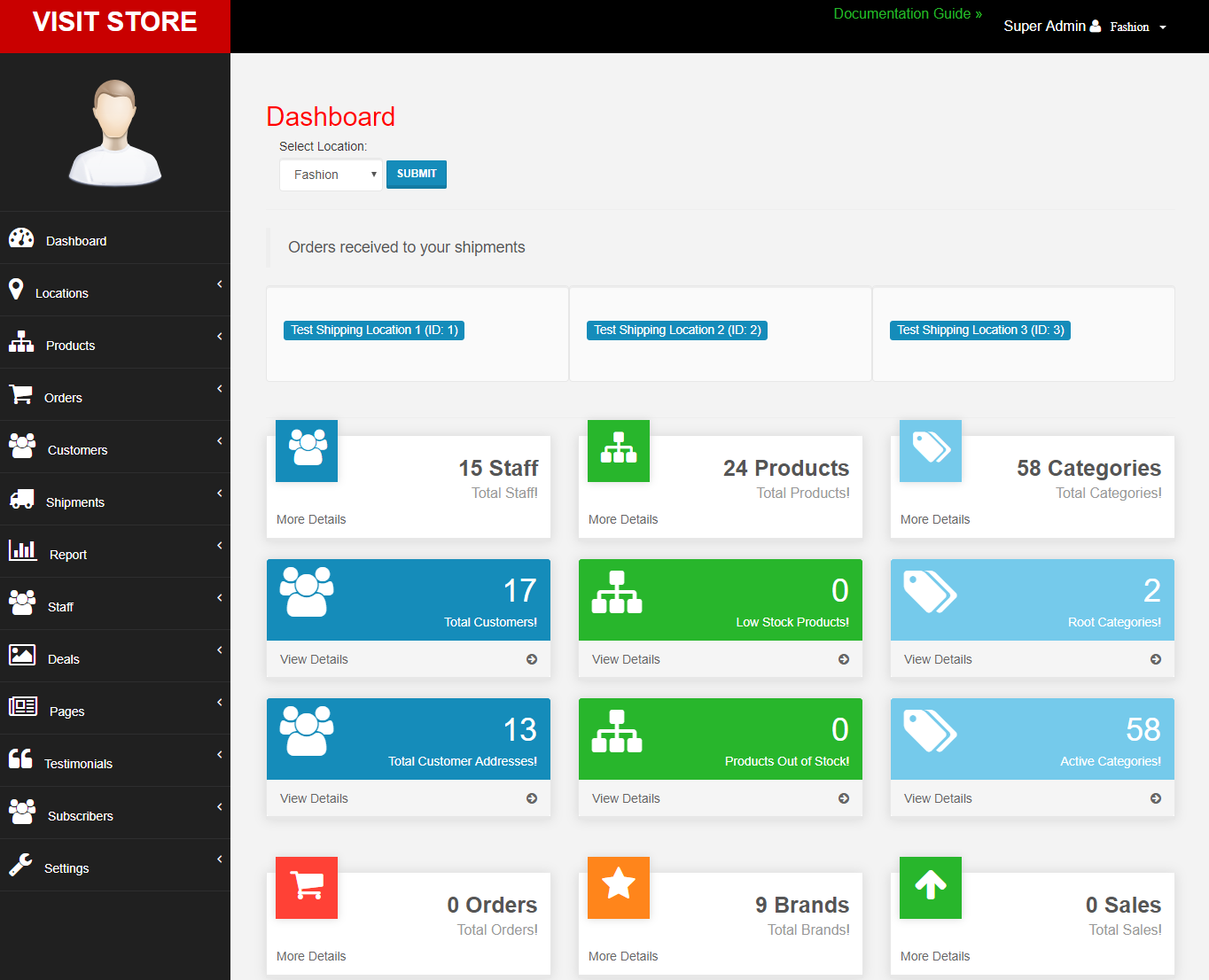Open Settings via the wrench icon
This screenshot has height=980, width=1209.
21,865
